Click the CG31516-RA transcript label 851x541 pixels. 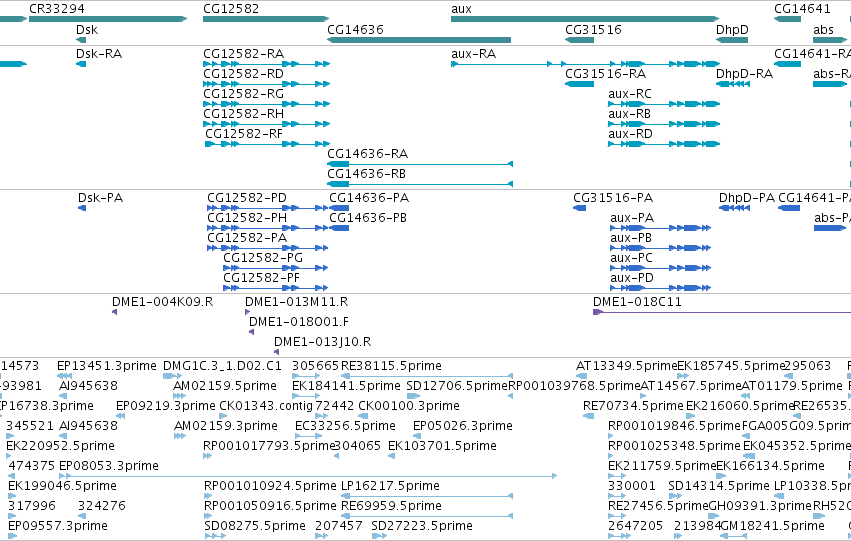pos(605,74)
